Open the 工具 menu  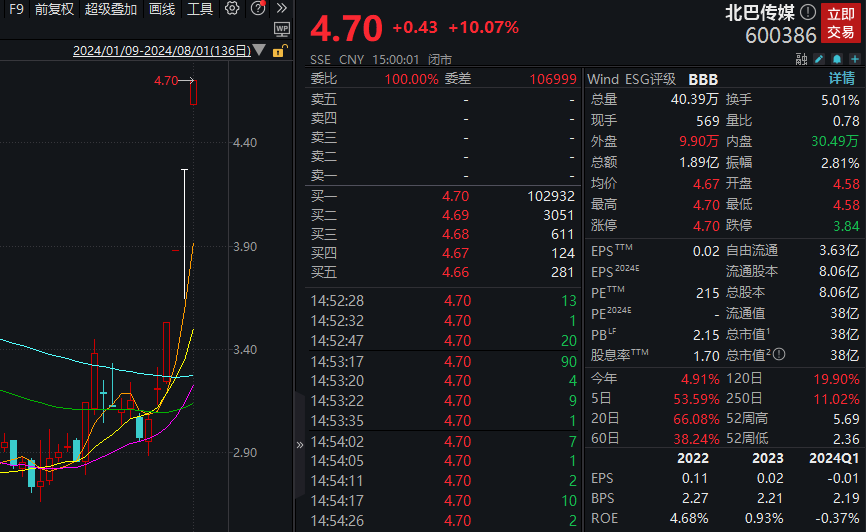(x=200, y=9)
